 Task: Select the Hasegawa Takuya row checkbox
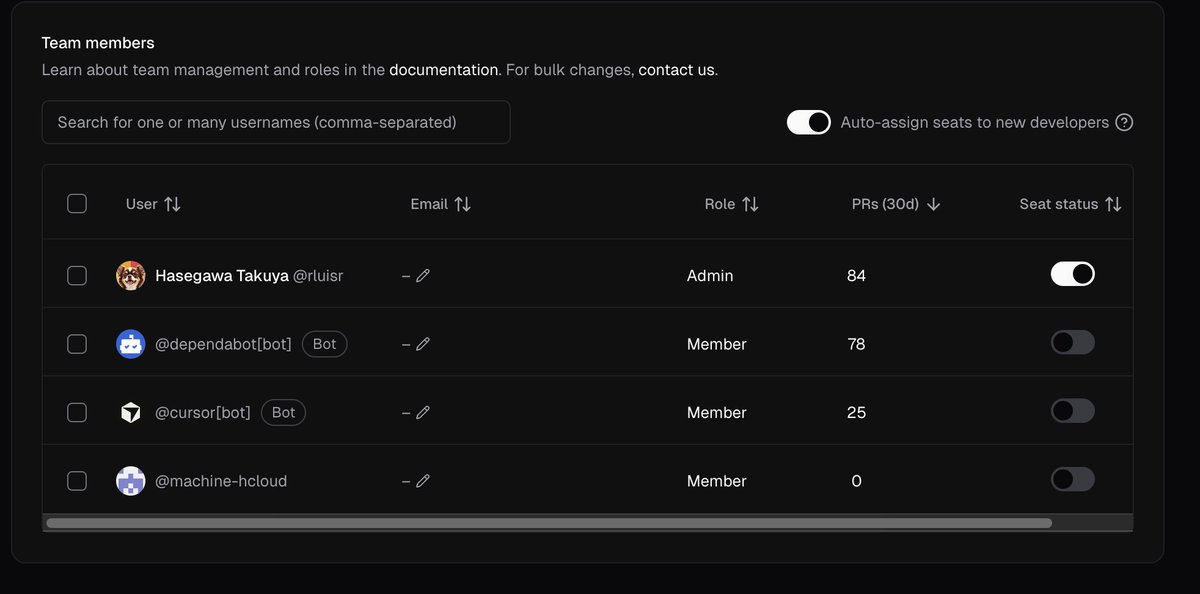click(77, 275)
